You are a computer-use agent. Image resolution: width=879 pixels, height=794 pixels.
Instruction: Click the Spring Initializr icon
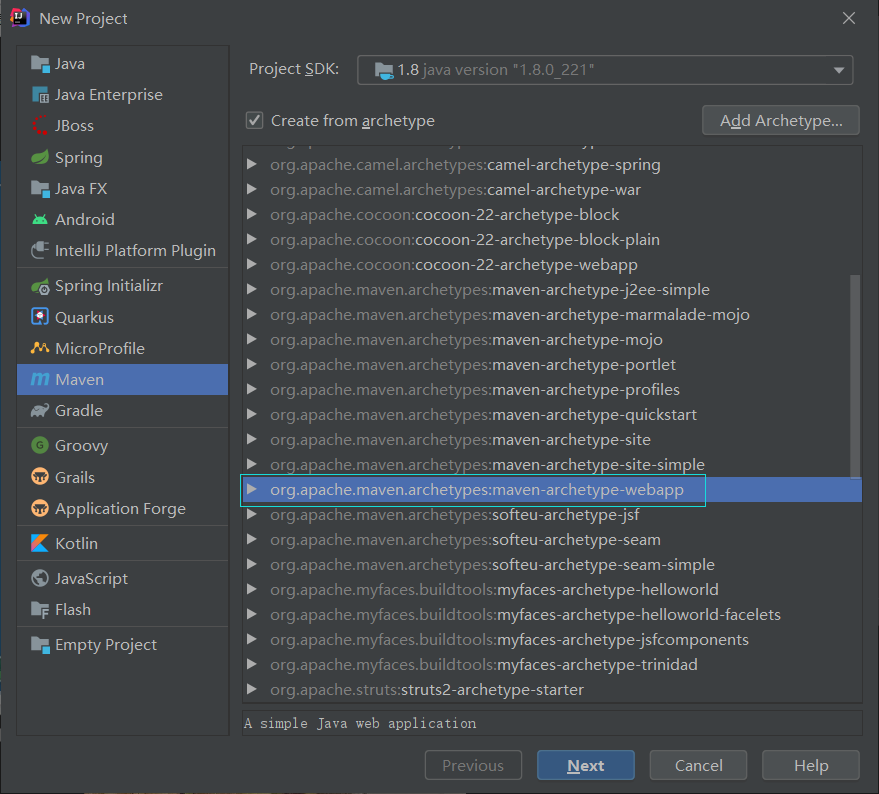pyautogui.click(x=40, y=287)
